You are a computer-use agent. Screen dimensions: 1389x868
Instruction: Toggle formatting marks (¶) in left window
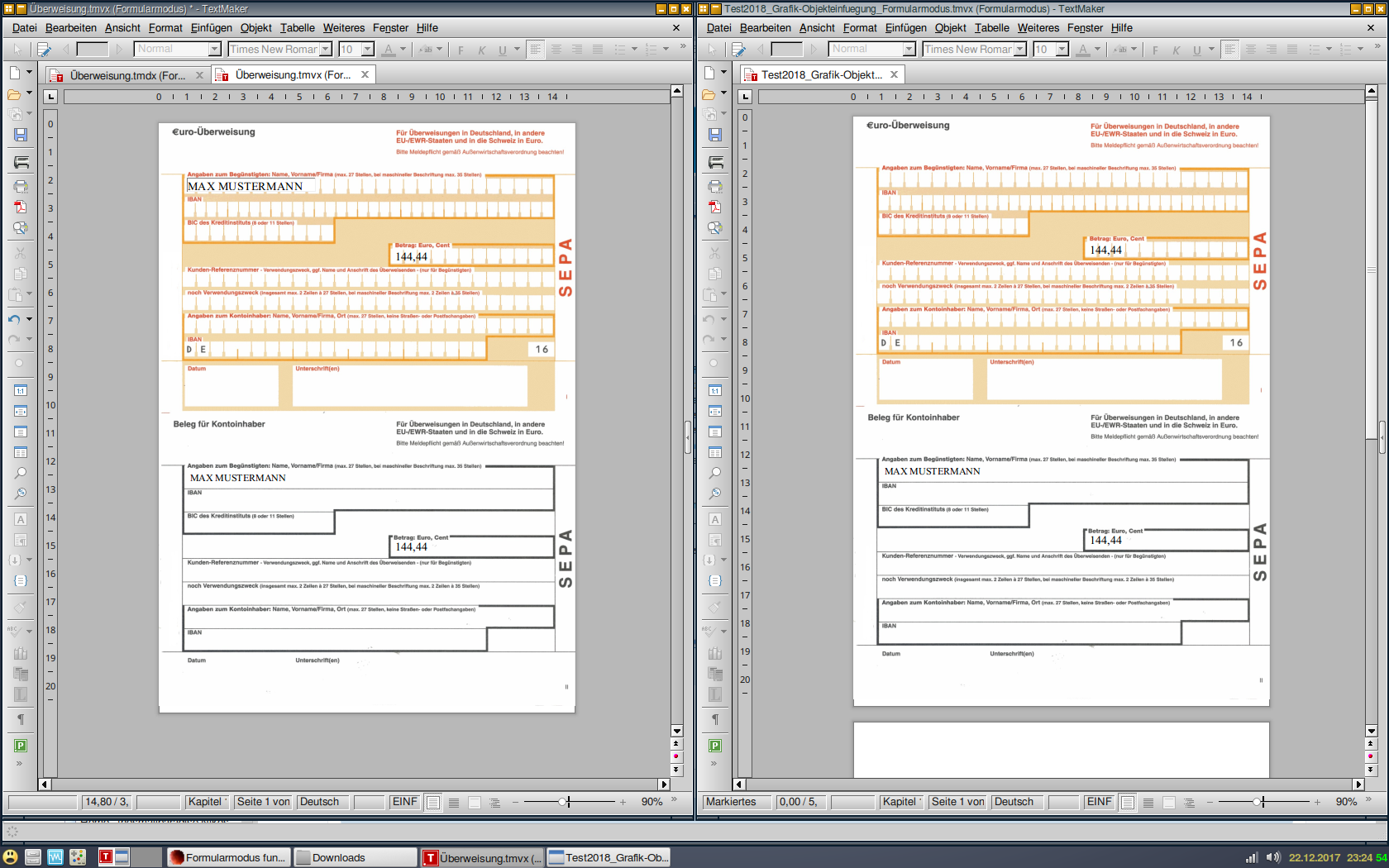pos(21,719)
